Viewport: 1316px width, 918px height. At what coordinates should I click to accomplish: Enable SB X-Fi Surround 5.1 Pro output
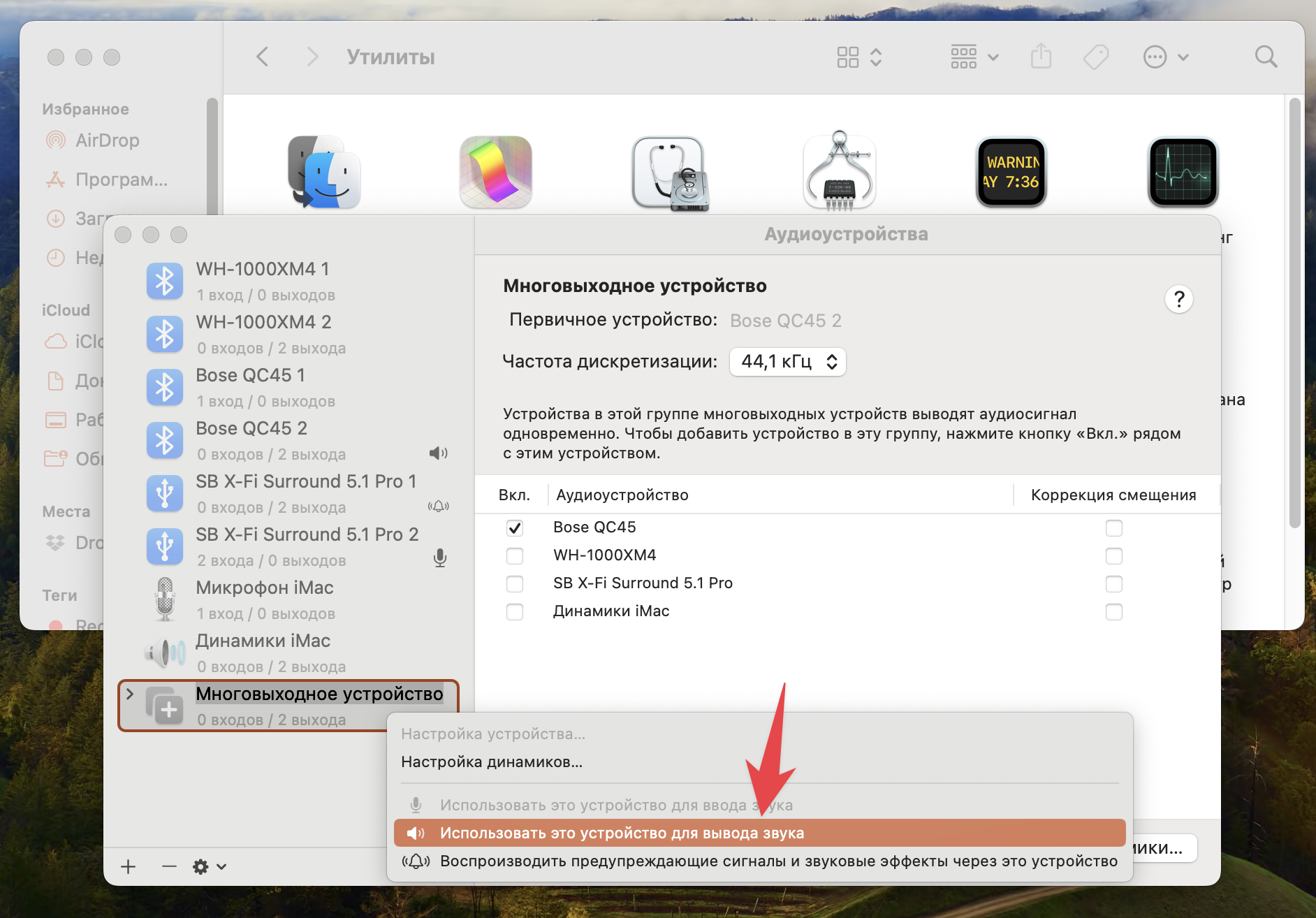coord(515,584)
